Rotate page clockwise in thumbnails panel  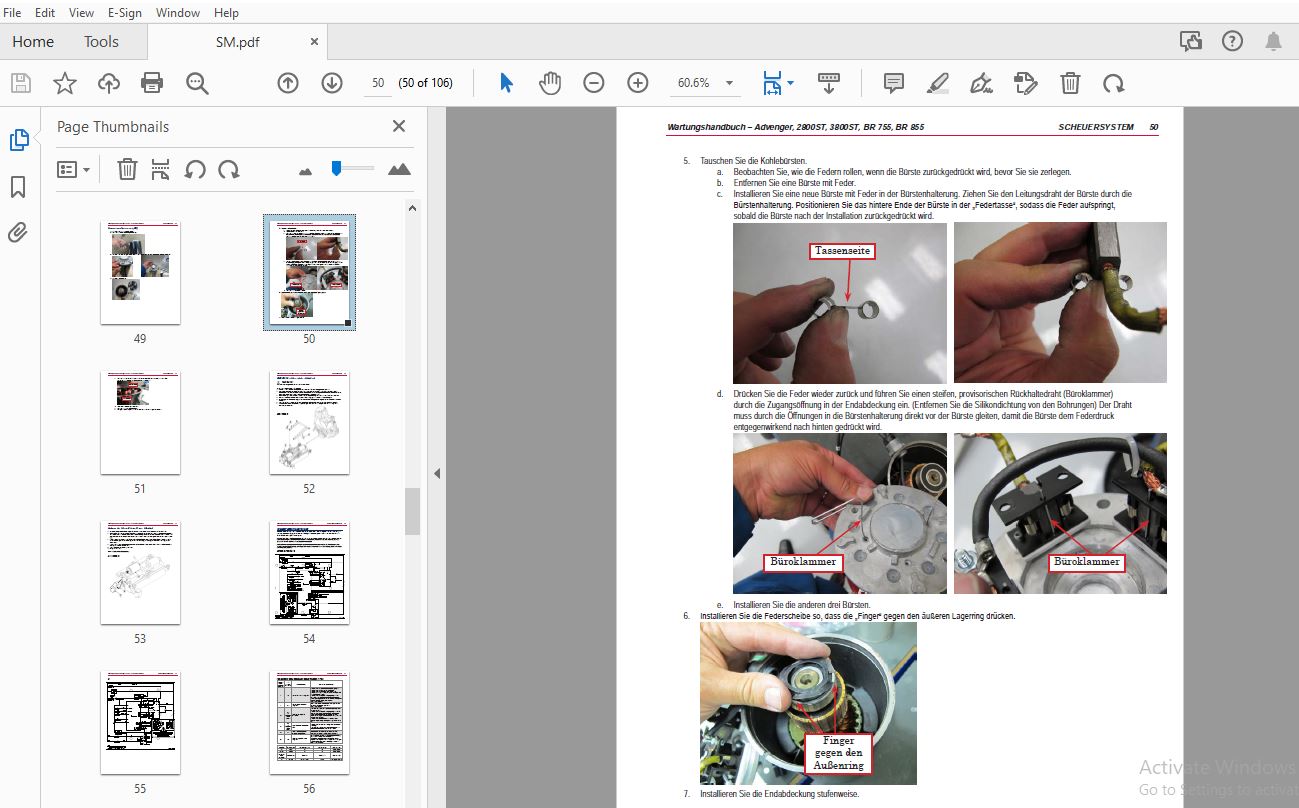(x=229, y=169)
